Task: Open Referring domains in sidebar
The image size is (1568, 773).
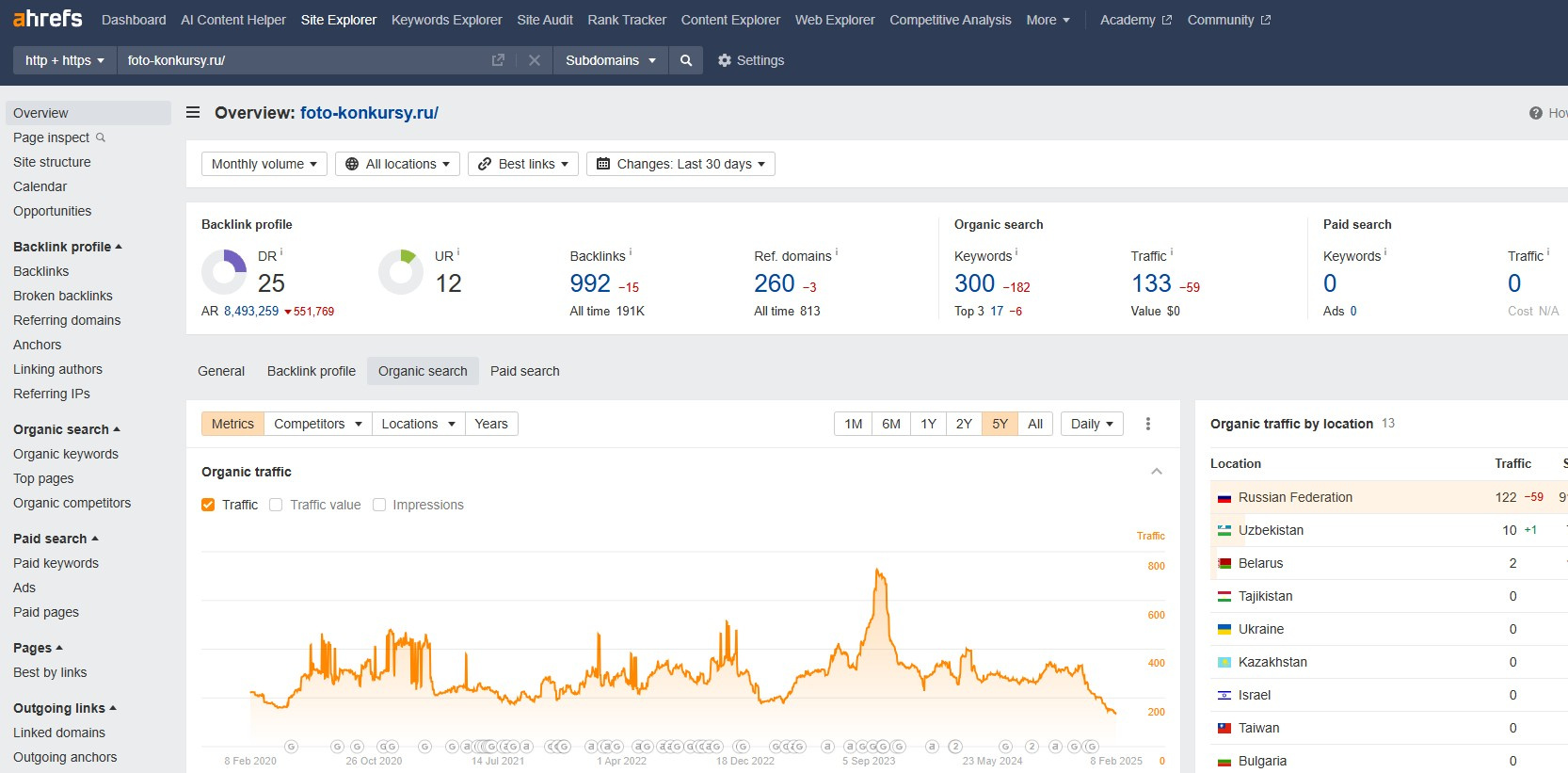Action: point(67,320)
